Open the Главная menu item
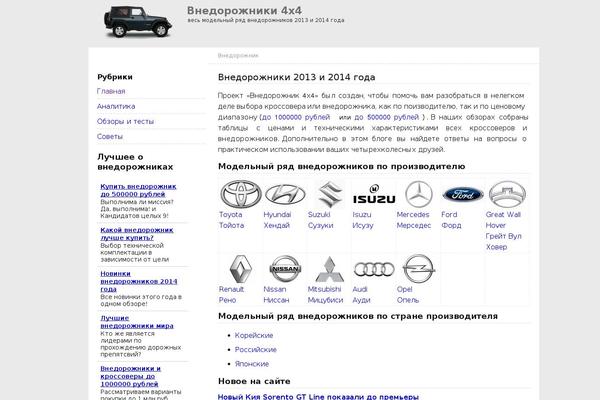The height and width of the screenshot is (400, 600). 111,91
